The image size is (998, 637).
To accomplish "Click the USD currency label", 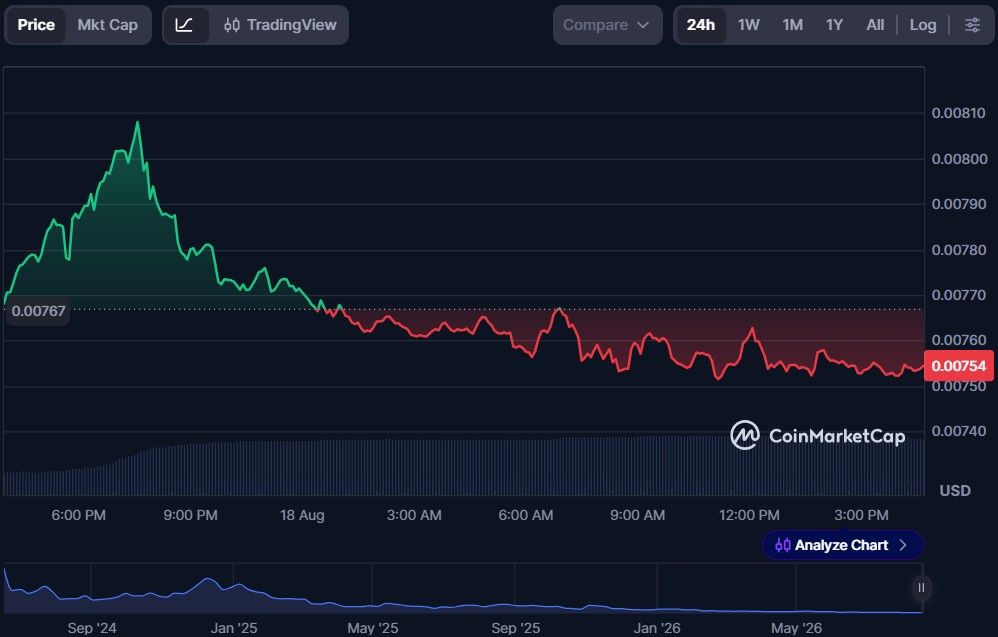I will (x=955, y=491).
